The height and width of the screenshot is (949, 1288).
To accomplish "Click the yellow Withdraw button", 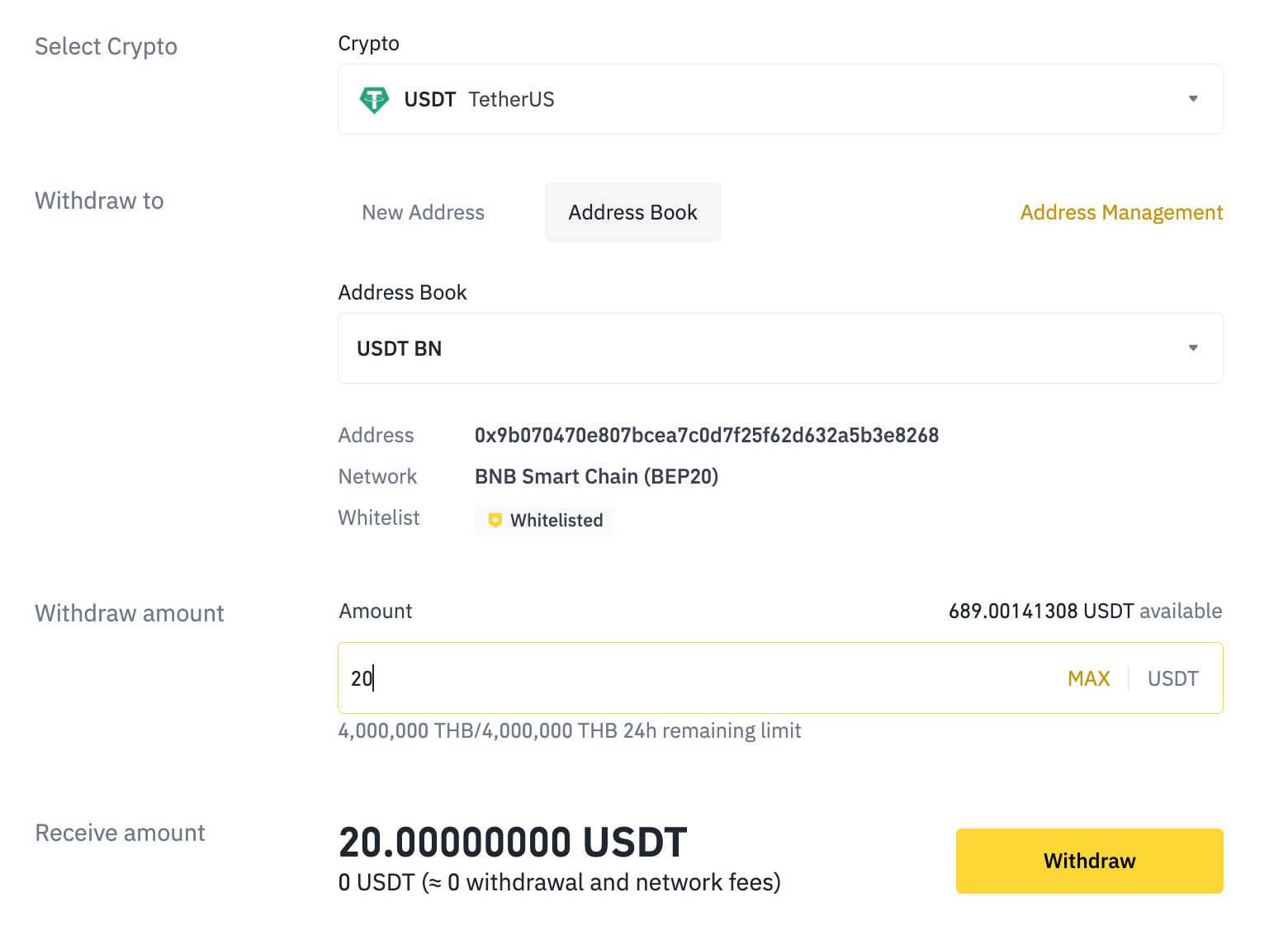I will point(1090,861).
